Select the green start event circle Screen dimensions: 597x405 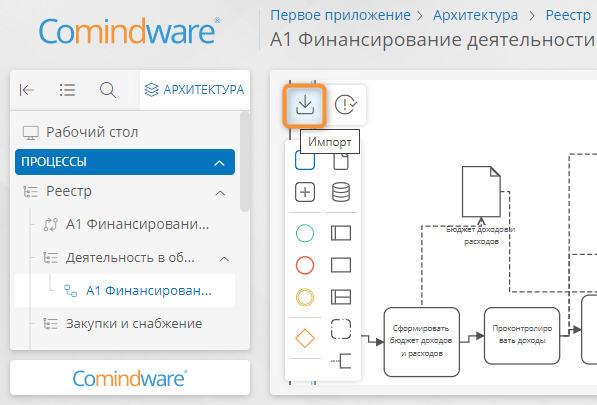(305, 233)
